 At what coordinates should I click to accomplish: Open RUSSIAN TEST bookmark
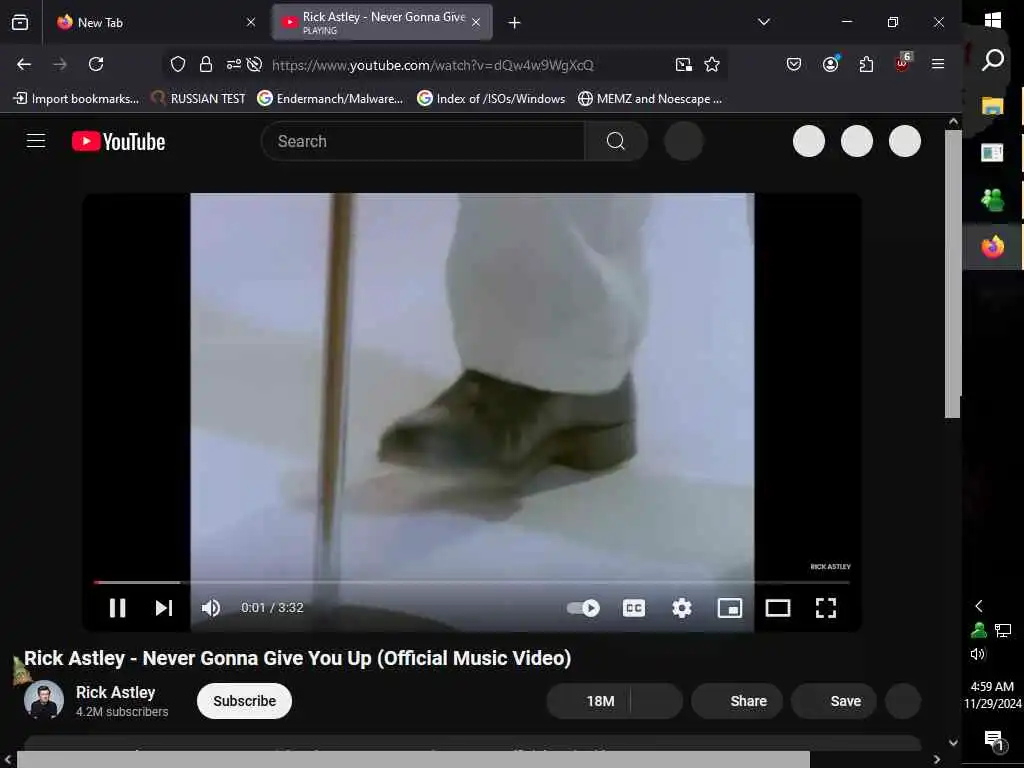pyautogui.click(x=199, y=99)
